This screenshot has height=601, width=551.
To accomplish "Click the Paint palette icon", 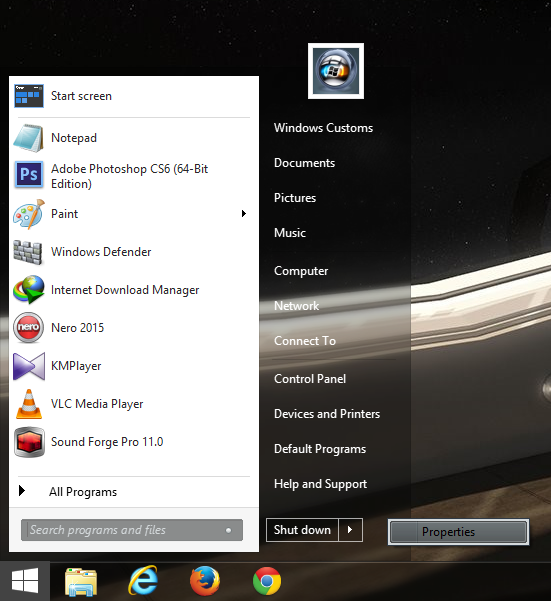I will click(29, 214).
